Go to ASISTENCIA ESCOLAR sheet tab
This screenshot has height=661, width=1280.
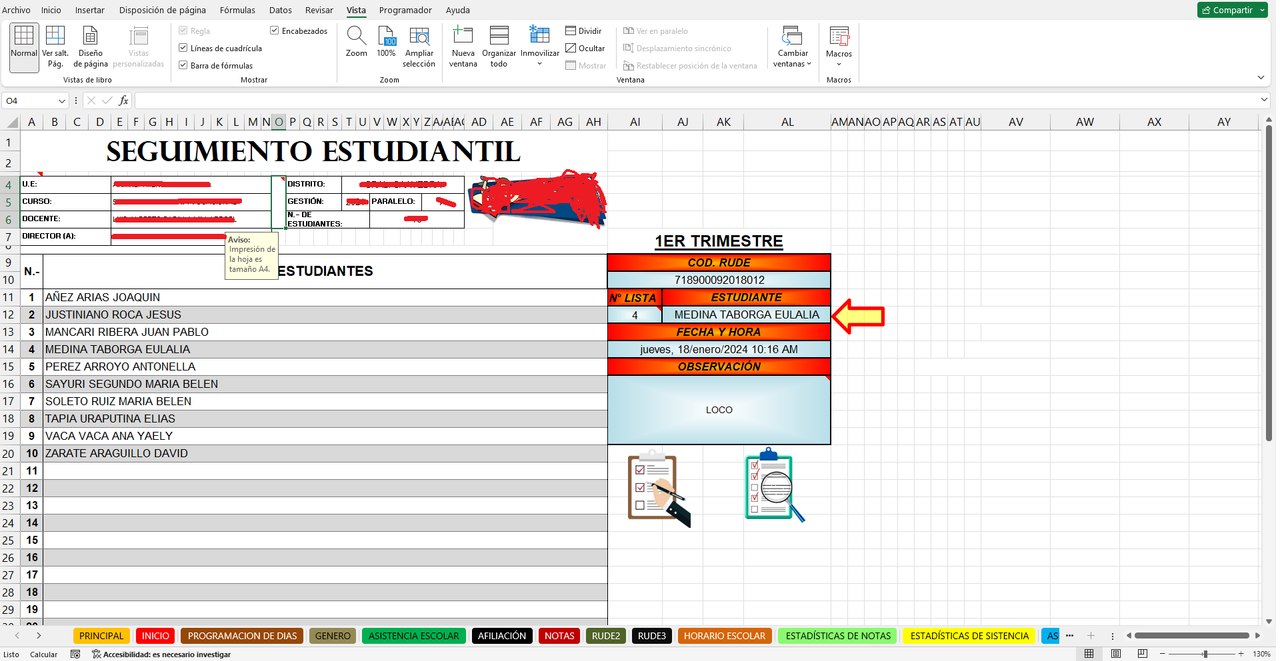point(414,636)
